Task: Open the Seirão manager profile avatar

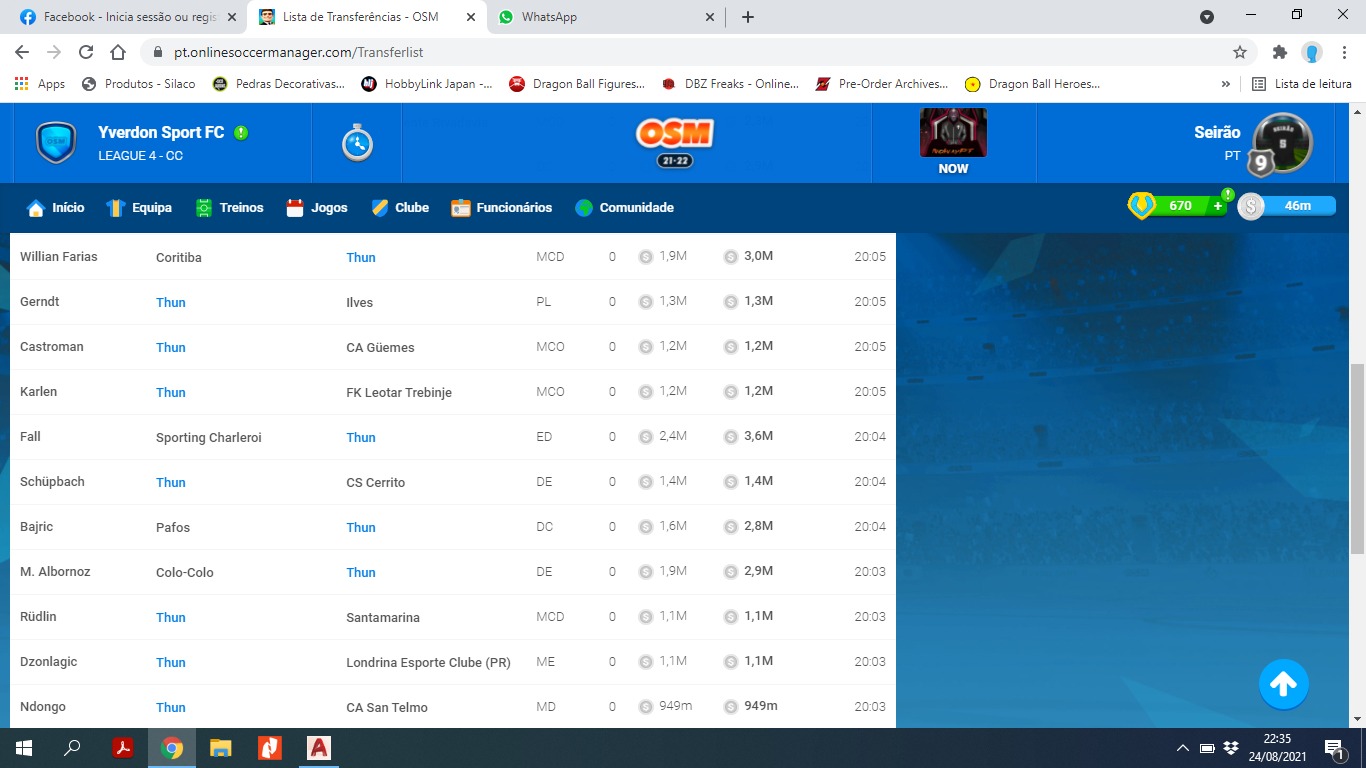Action: (1282, 143)
